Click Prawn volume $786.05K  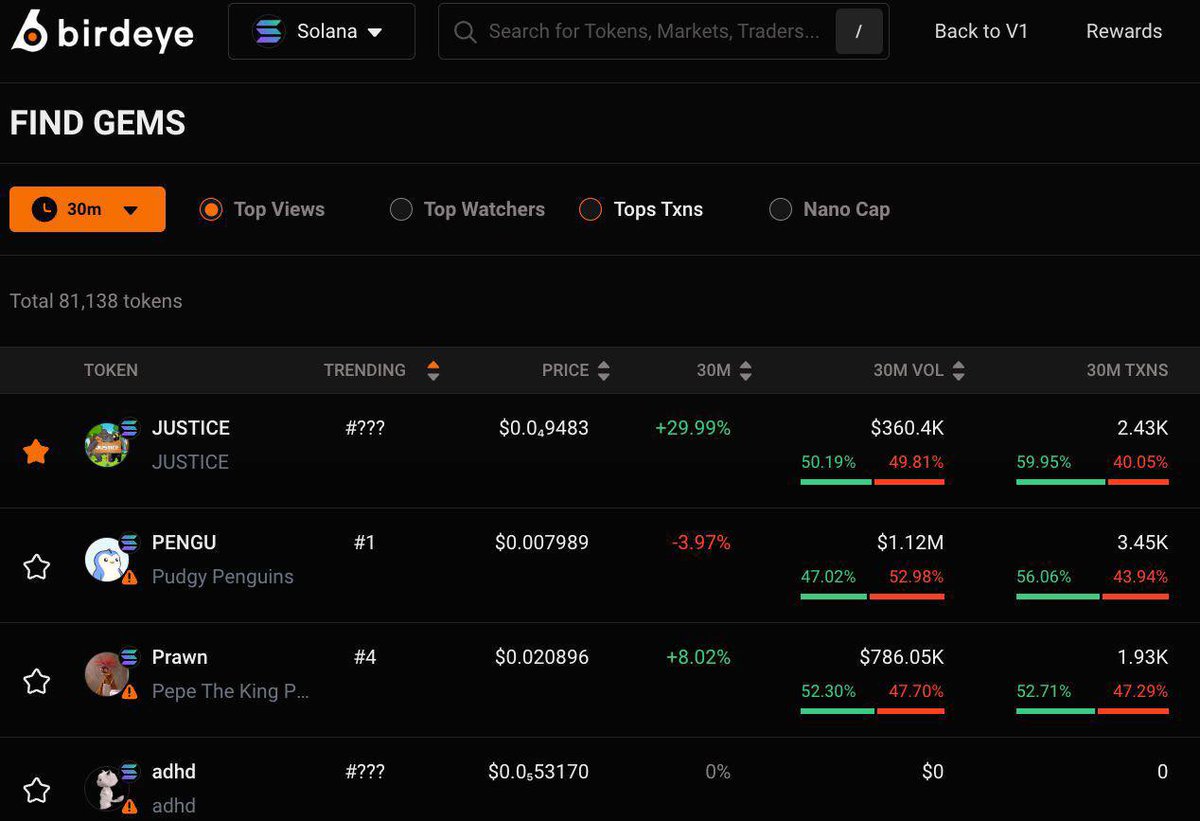click(902, 658)
